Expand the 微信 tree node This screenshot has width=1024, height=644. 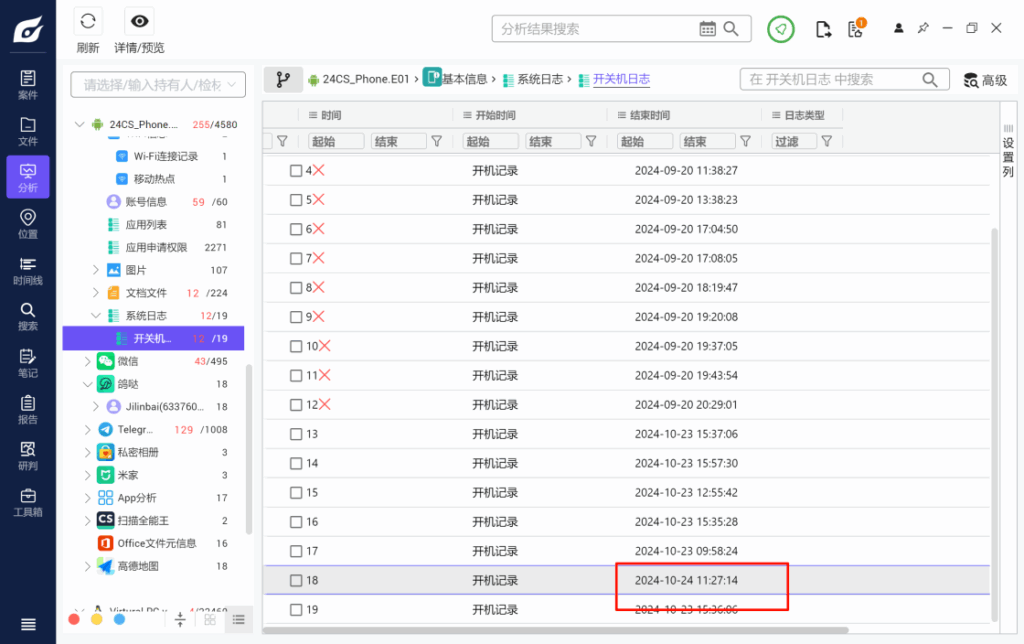[x=85, y=361]
